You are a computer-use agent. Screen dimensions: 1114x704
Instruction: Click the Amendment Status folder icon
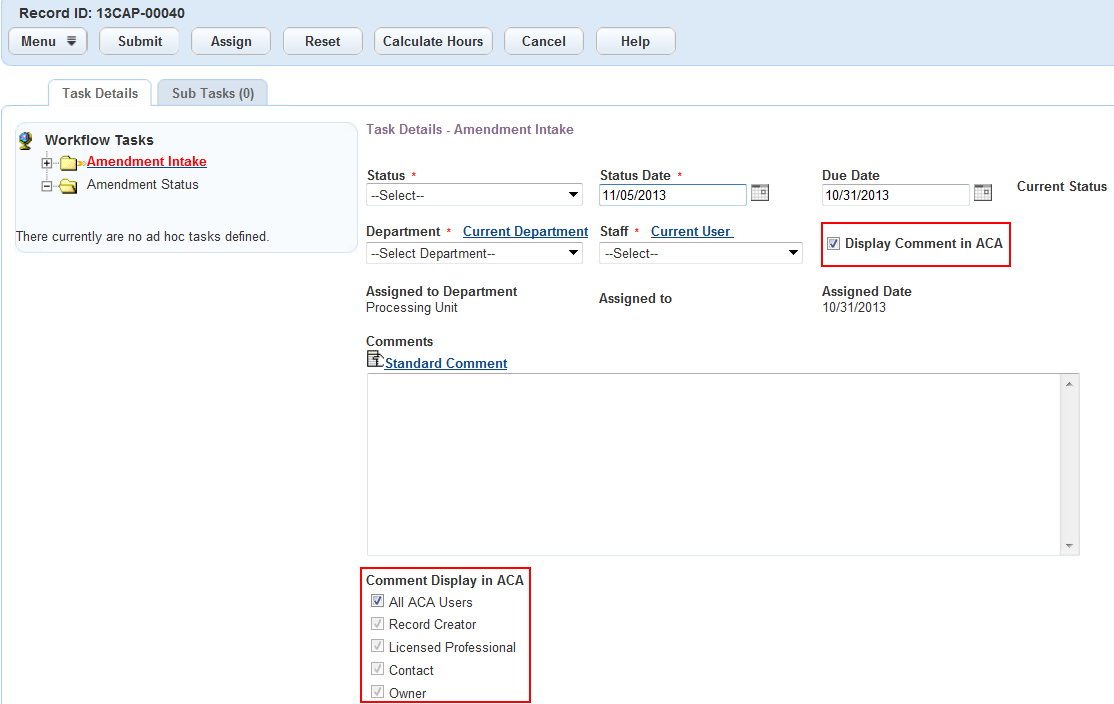tap(69, 186)
